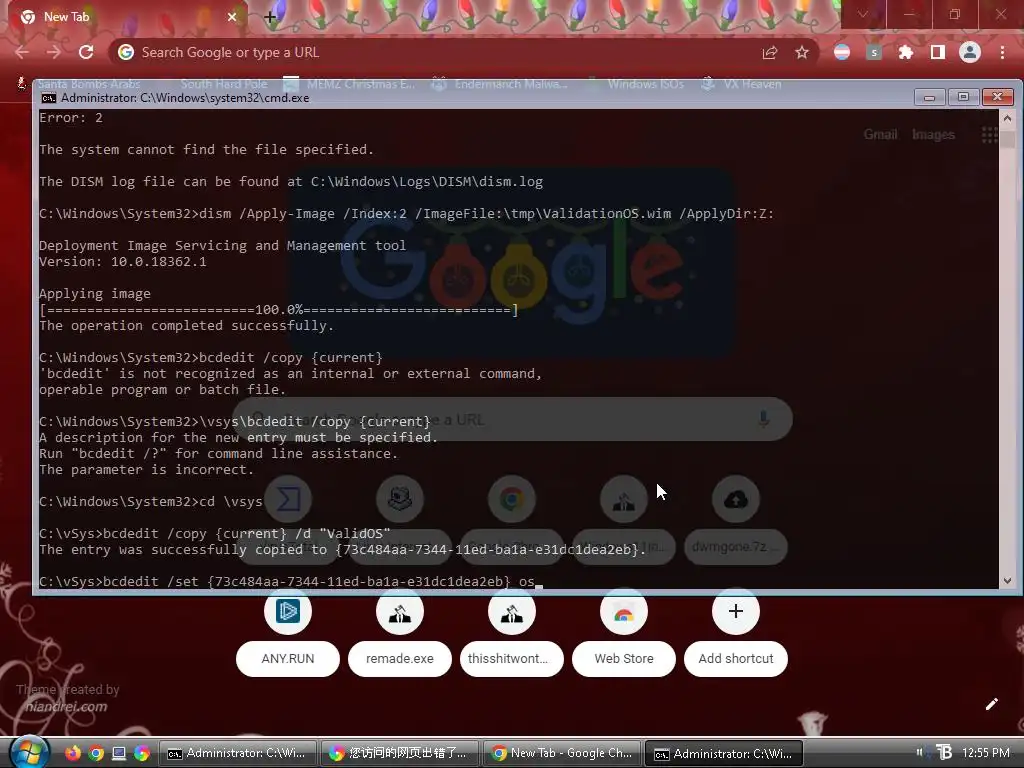The width and height of the screenshot is (1024, 768).
Task: Click the cmd line 'C:\Windows\System32>cd \vsys'
Action: [151, 502]
